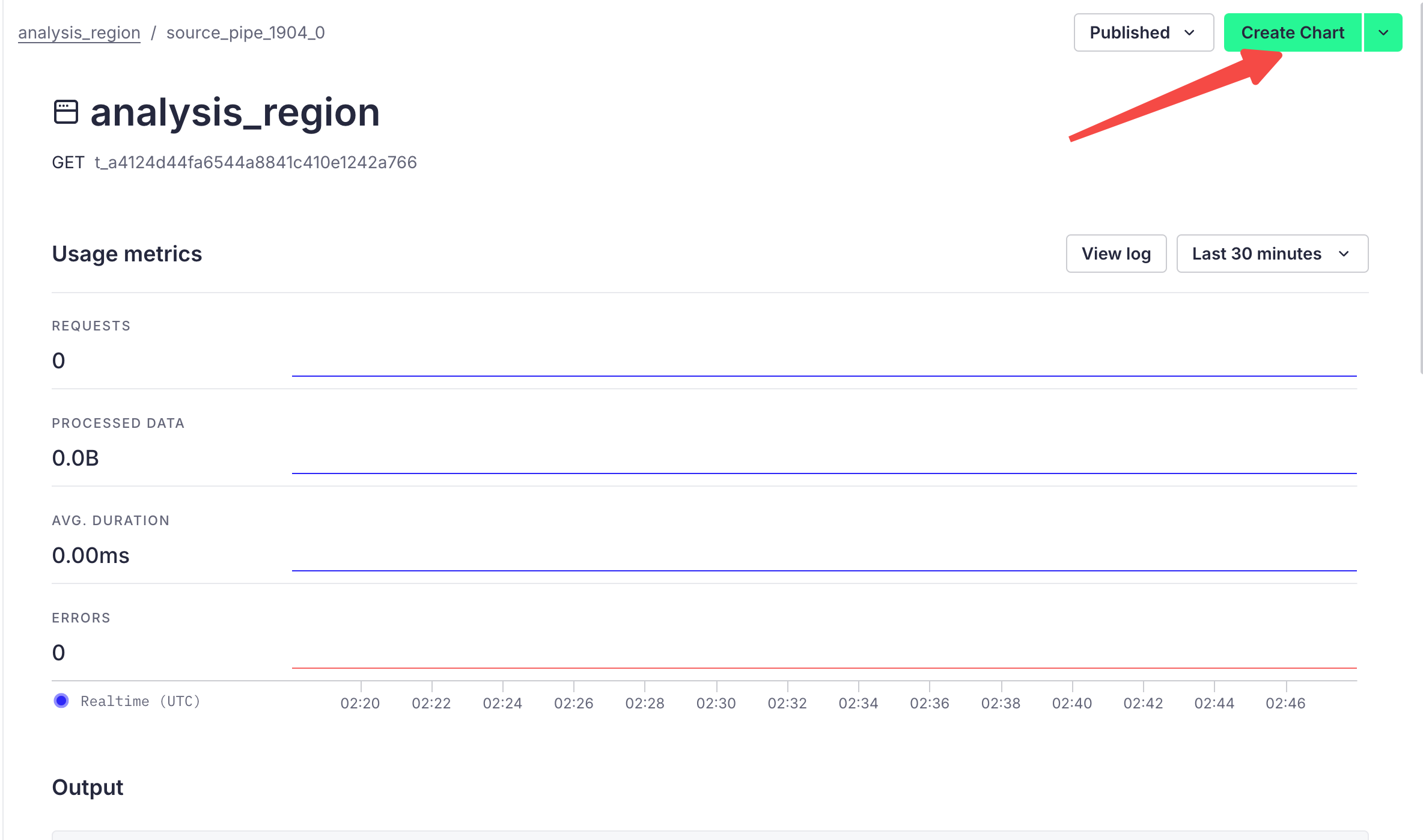Click the Requests metric chart line
The width and height of the screenshot is (1423, 840).
[823, 376]
